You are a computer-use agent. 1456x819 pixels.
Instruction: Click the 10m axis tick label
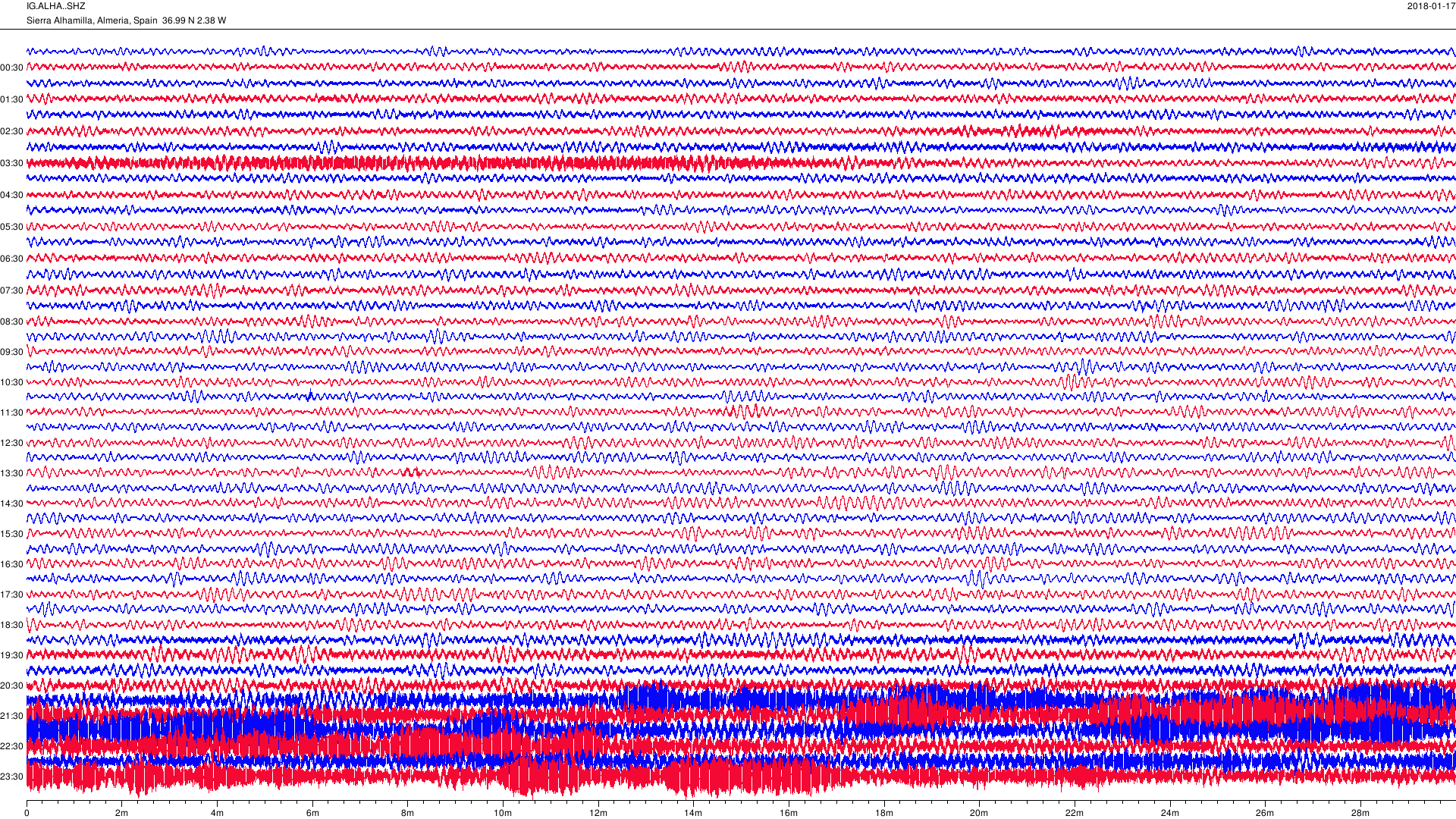coord(503,813)
